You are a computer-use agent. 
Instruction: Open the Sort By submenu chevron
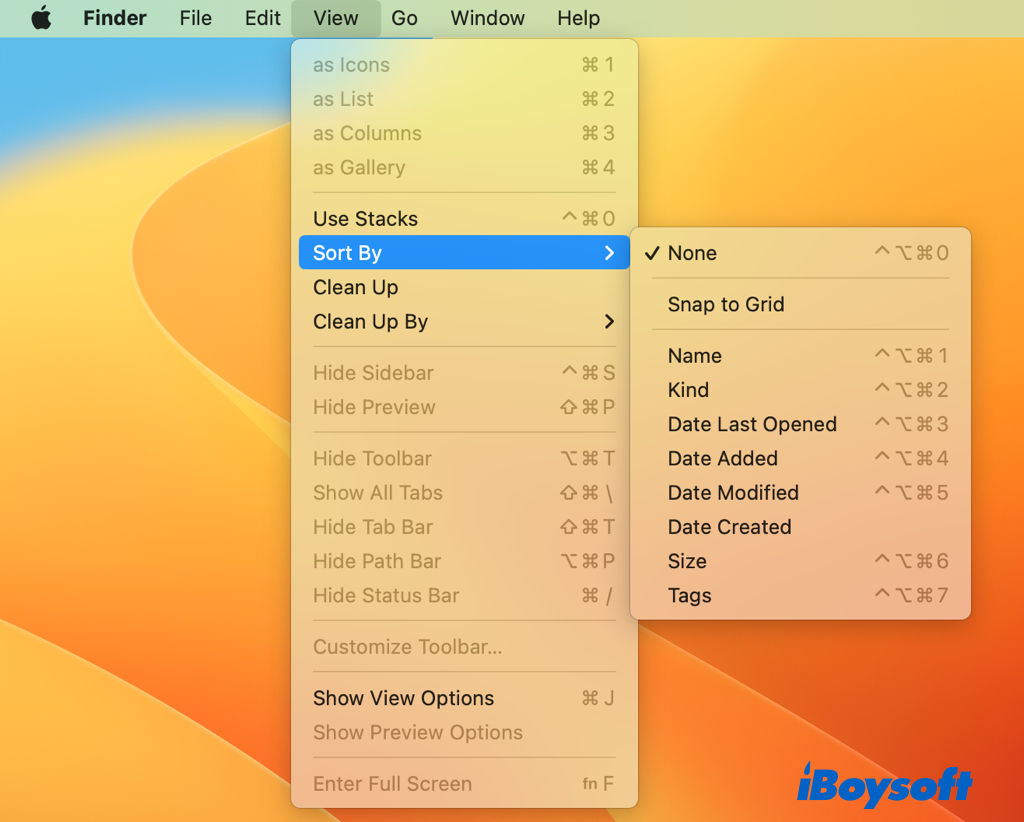610,253
